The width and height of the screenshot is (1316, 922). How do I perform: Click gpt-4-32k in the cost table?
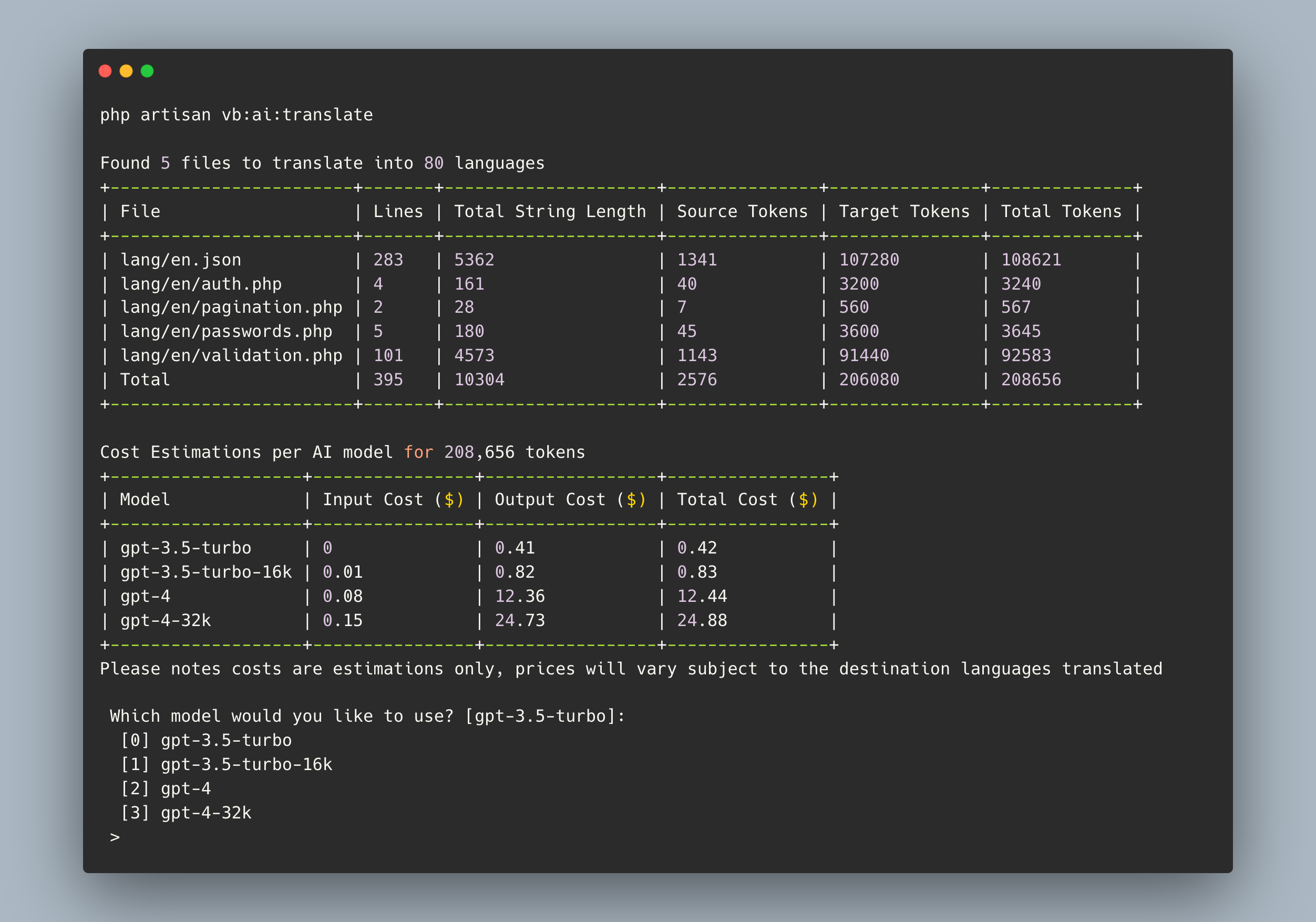tap(165, 621)
